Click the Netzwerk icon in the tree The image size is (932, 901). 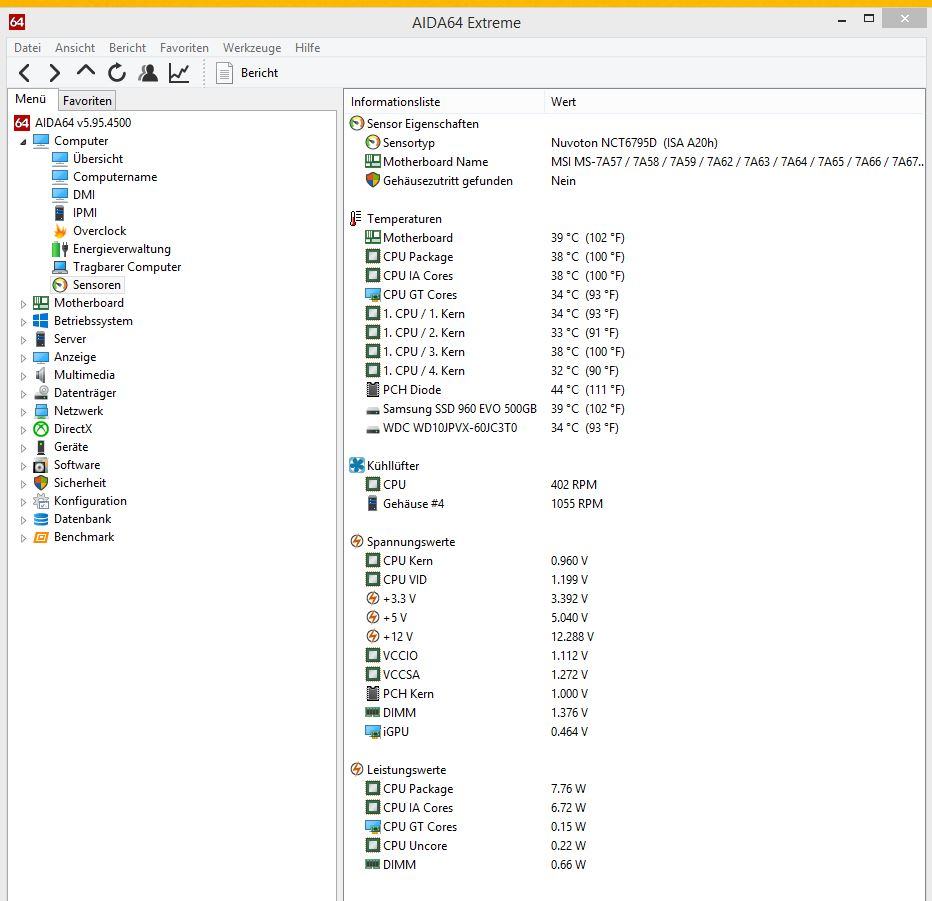click(x=41, y=411)
